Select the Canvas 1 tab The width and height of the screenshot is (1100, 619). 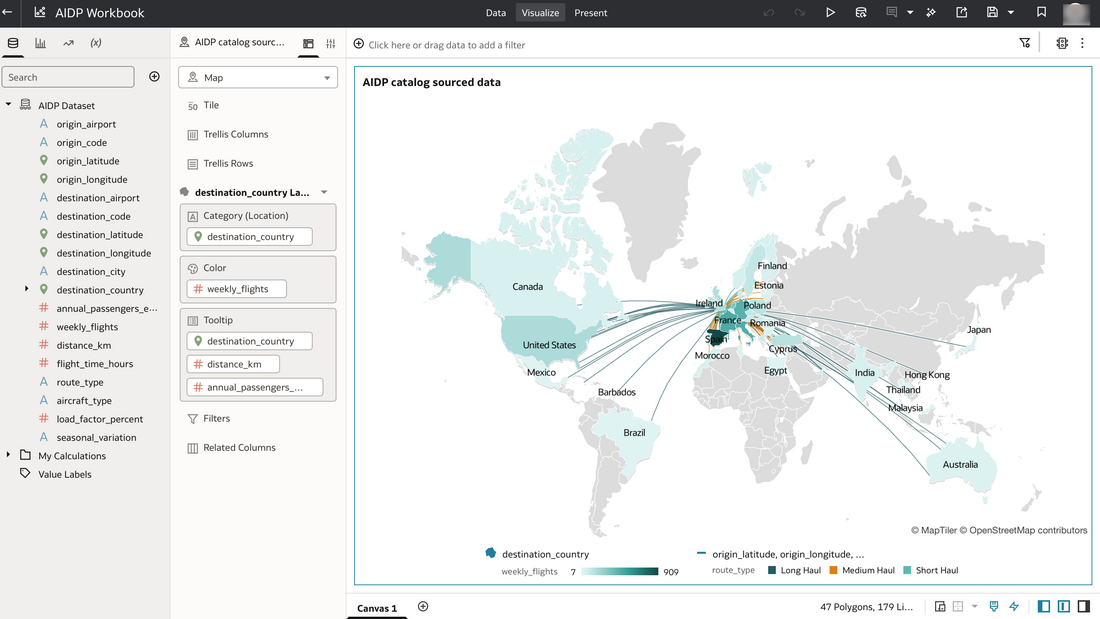point(377,608)
